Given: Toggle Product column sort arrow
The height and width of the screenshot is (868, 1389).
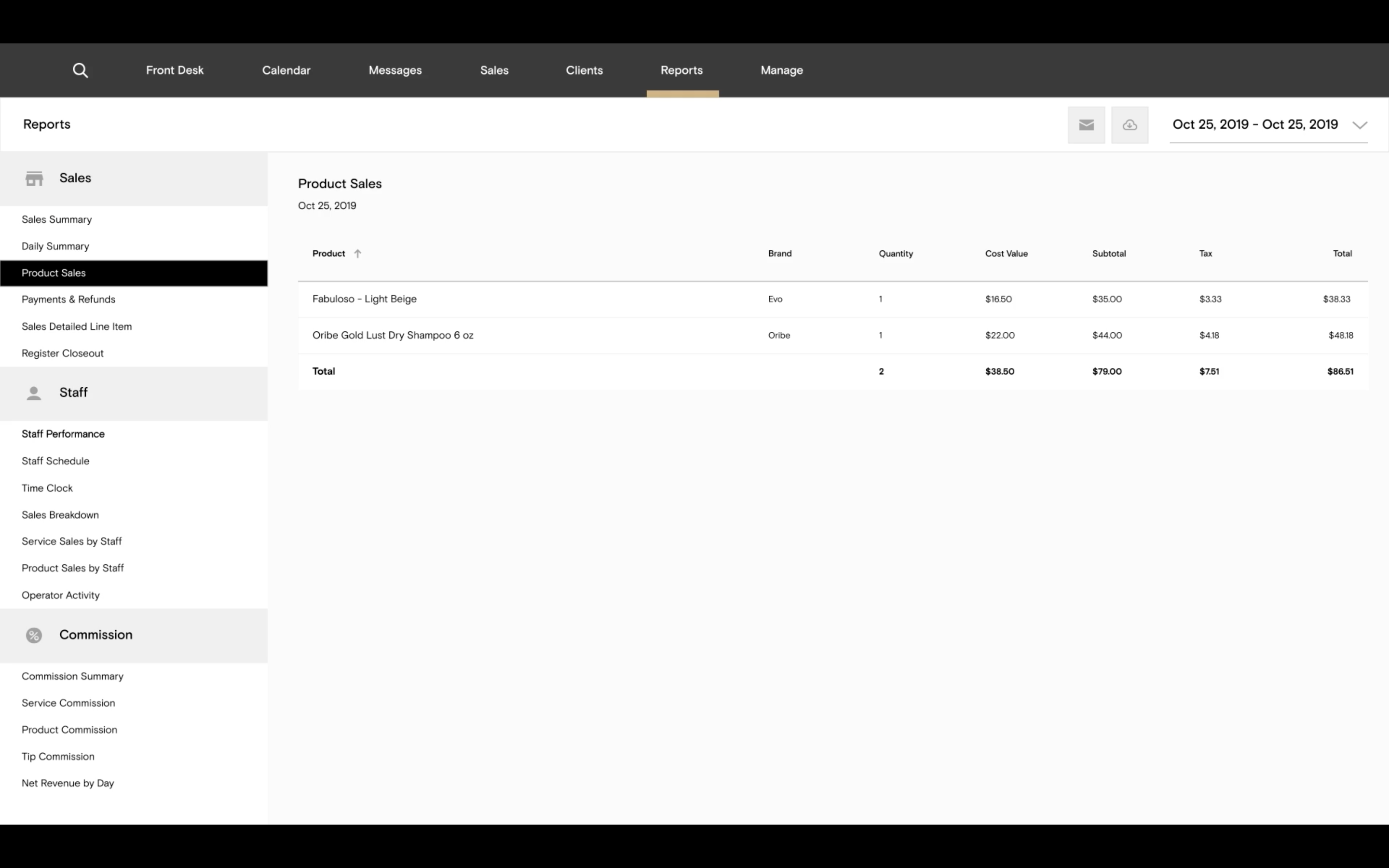Looking at the screenshot, I should pyautogui.click(x=357, y=254).
